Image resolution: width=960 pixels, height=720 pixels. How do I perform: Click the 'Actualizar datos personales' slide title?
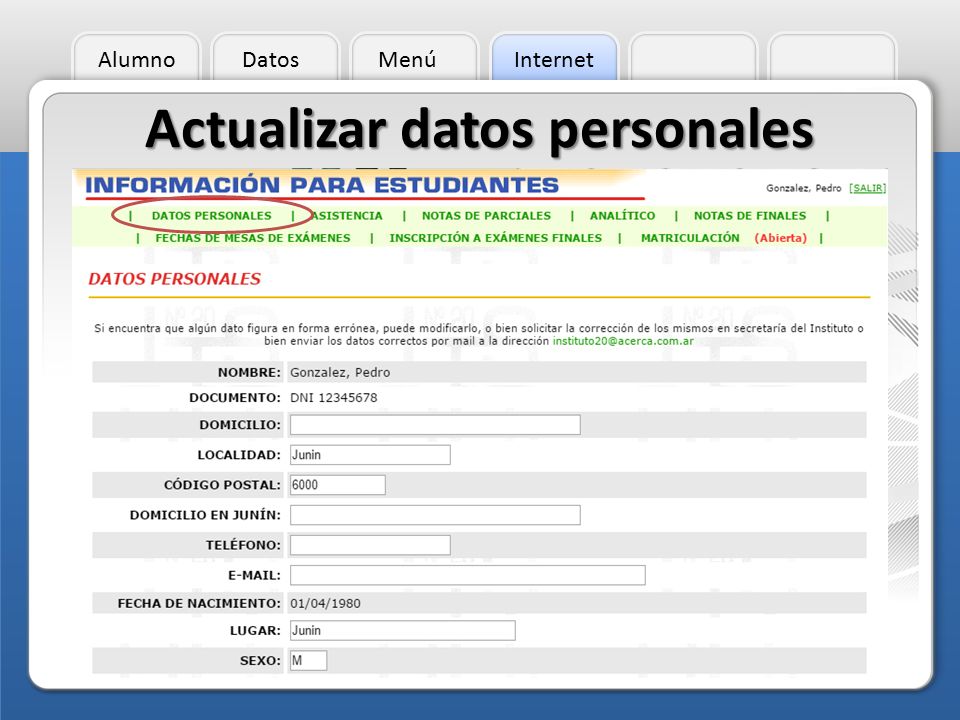pos(479,129)
